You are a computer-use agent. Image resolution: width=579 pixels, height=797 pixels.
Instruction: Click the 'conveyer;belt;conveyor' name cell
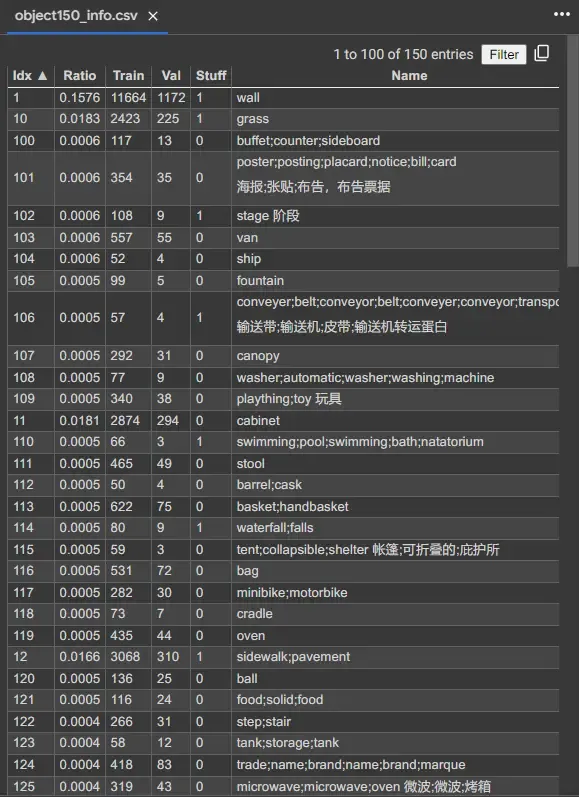point(395,318)
